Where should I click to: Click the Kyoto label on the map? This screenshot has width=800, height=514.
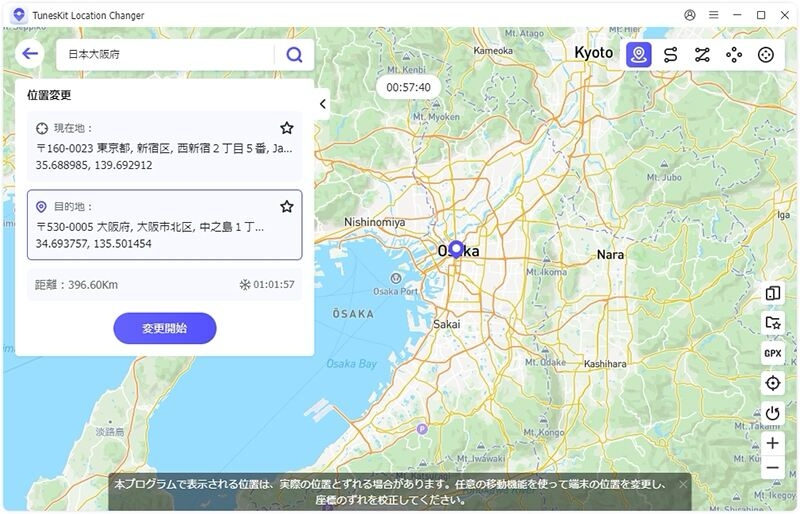tap(593, 53)
